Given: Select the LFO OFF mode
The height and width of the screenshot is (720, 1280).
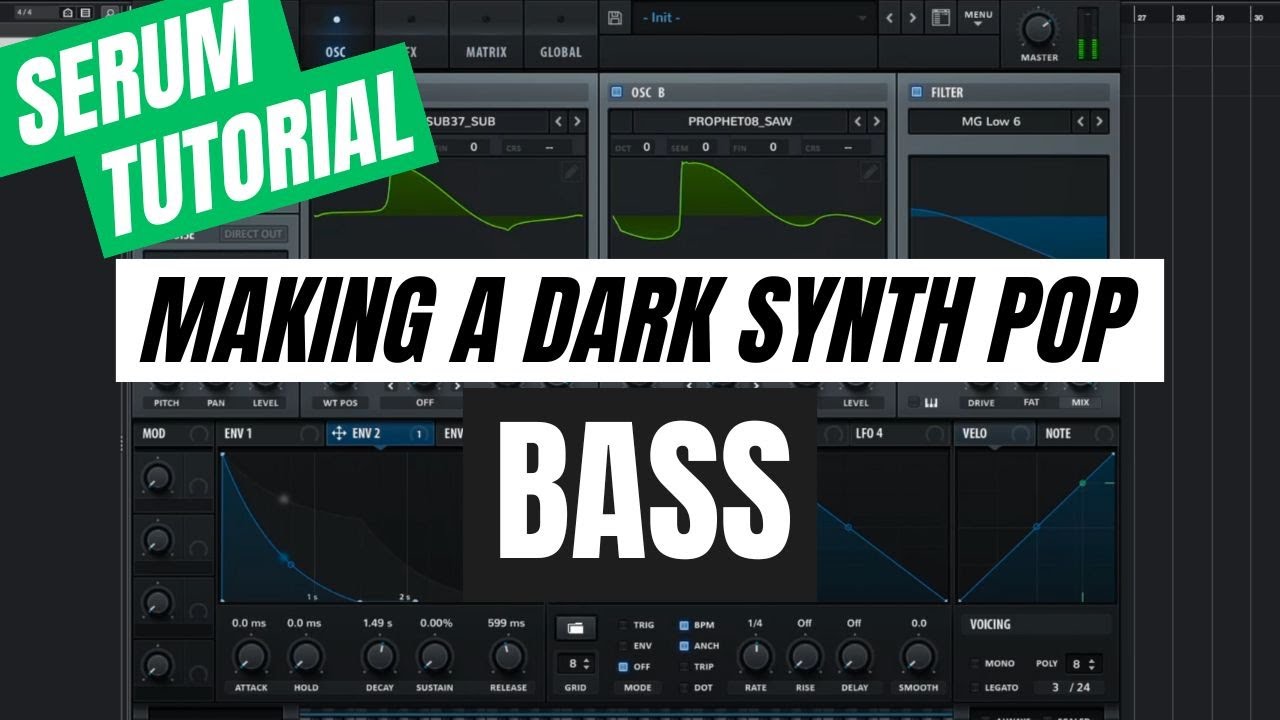Looking at the screenshot, I should tap(623, 667).
